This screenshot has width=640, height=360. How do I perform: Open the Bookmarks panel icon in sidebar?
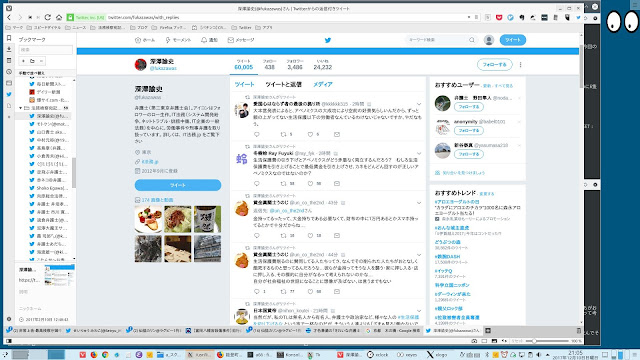tap(9, 38)
